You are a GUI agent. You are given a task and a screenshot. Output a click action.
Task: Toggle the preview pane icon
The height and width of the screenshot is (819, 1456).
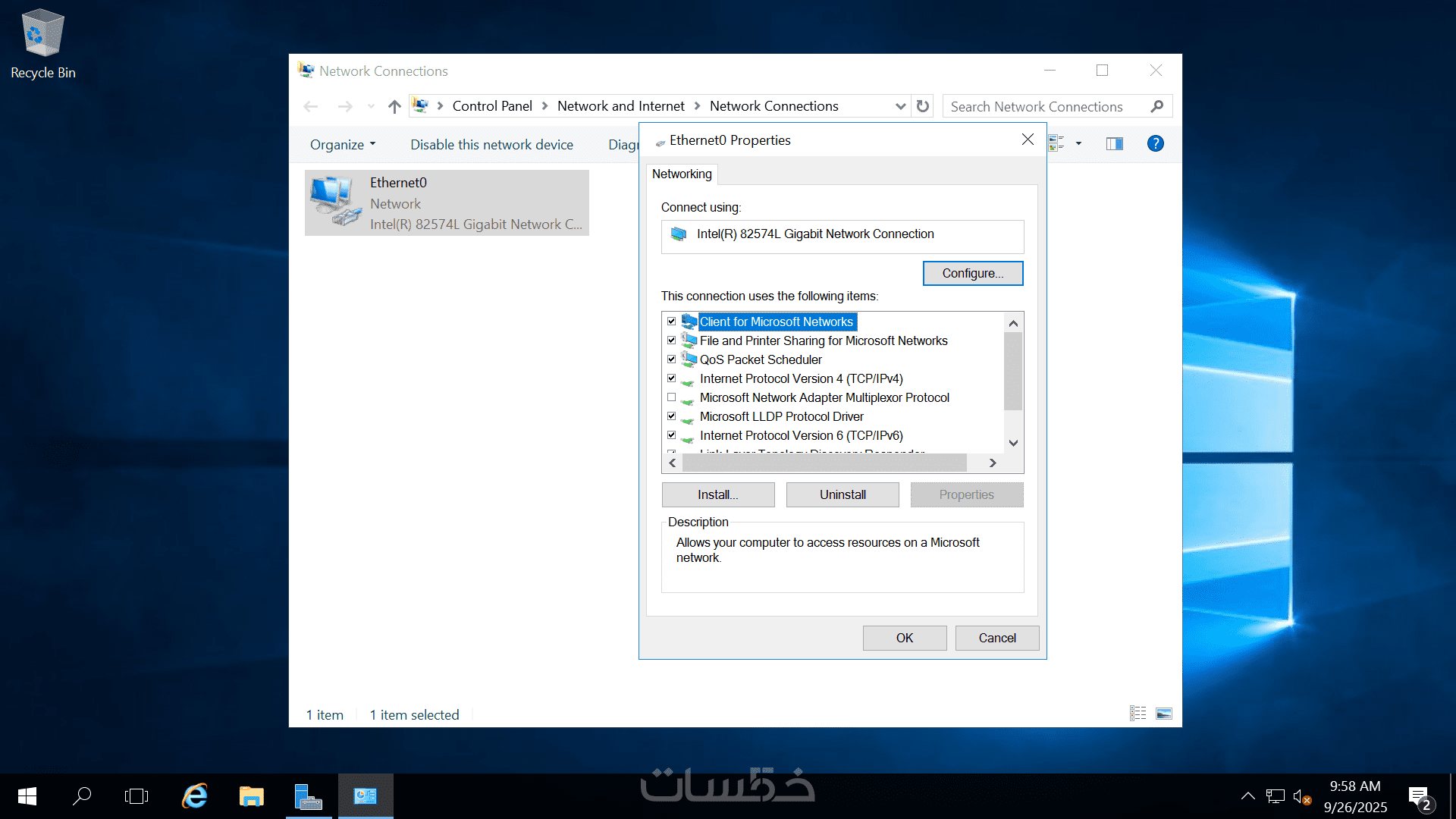coord(1114,143)
